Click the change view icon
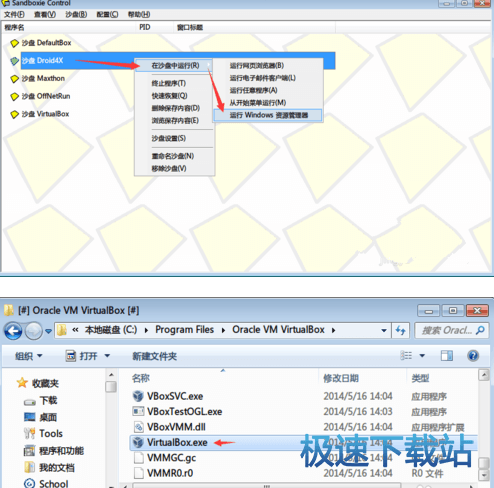This screenshot has width=494, height=488. (406, 356)
